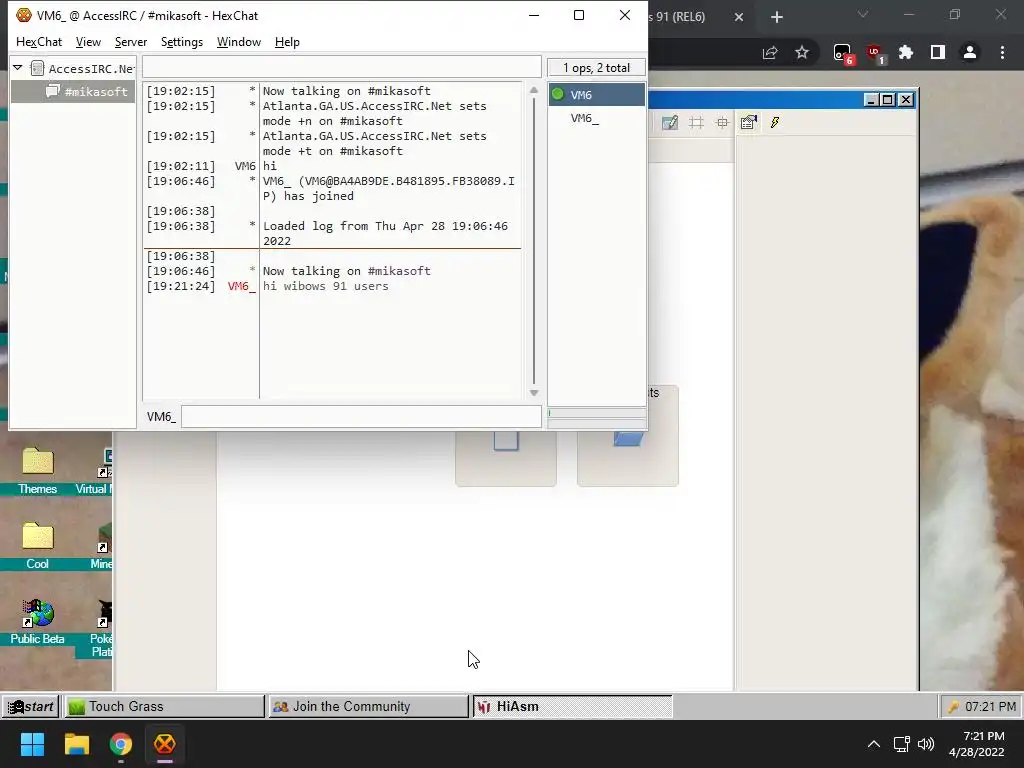Image resolution: width=1024 pixels, height=768 pixels.
Task: Open volume control tray icon
Action: click(x=925, y=744)
